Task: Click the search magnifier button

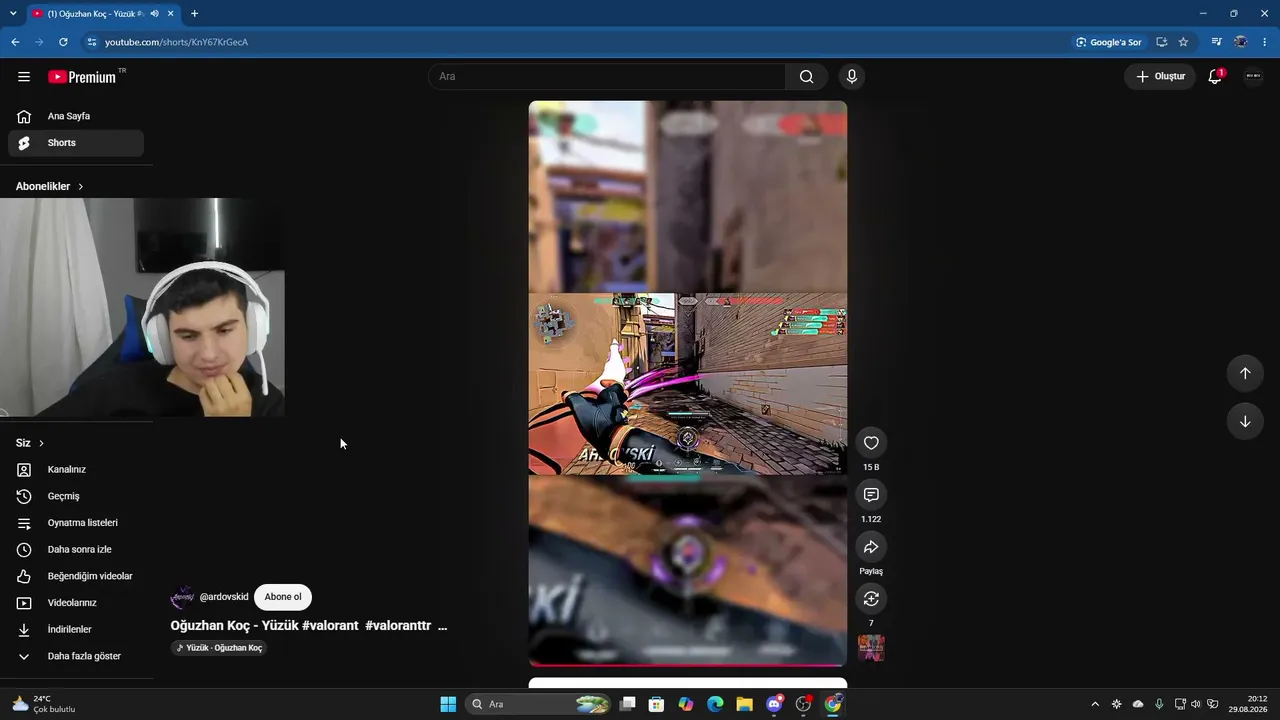Action: 806,77
